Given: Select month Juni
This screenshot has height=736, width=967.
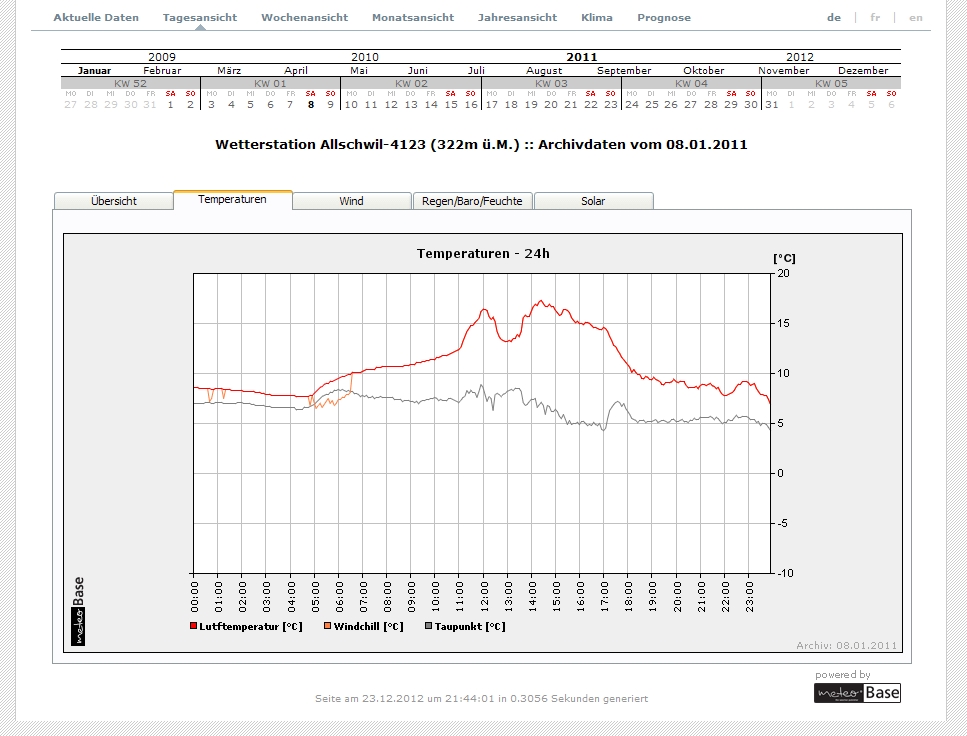Looking at the screenshot, I should [x=418, y=70].
